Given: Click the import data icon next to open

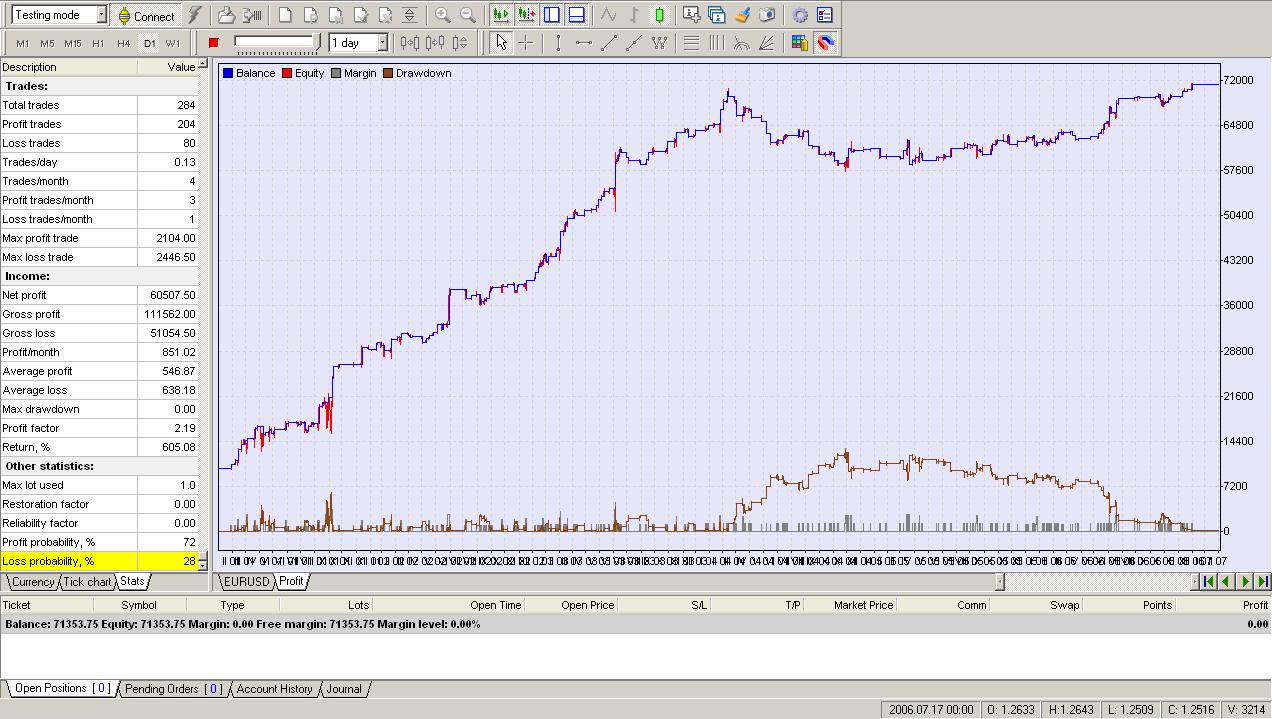Looking at the screenshot, I should tap(253, 15).
